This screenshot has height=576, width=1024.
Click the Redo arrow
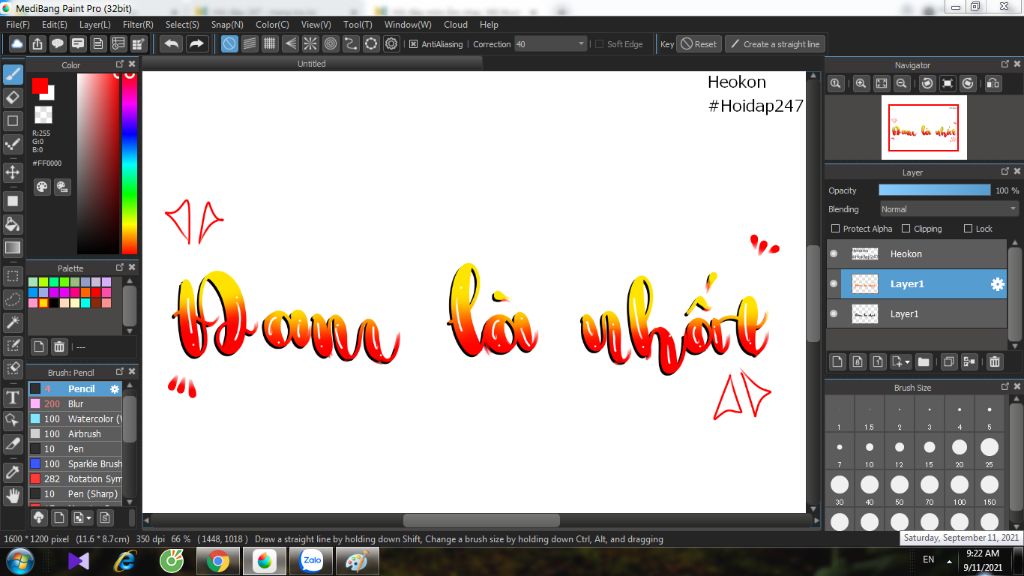(x=196, y=44)
